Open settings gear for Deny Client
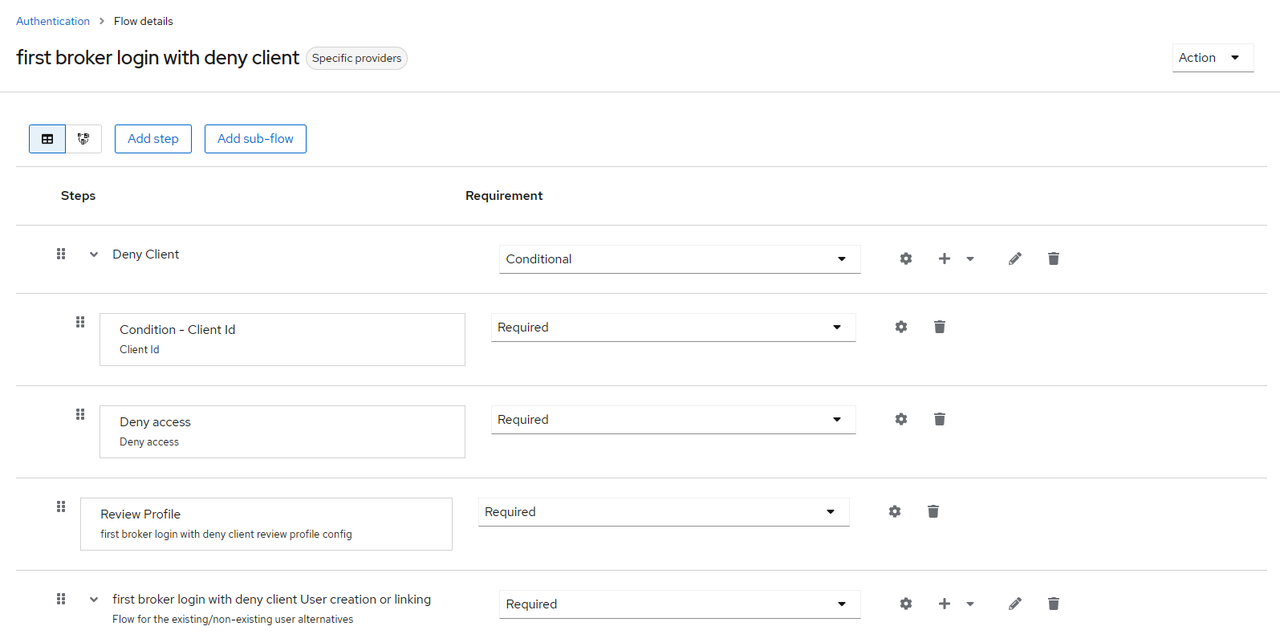The width and height of the screenshot is (1280, 643). (906, 259)
